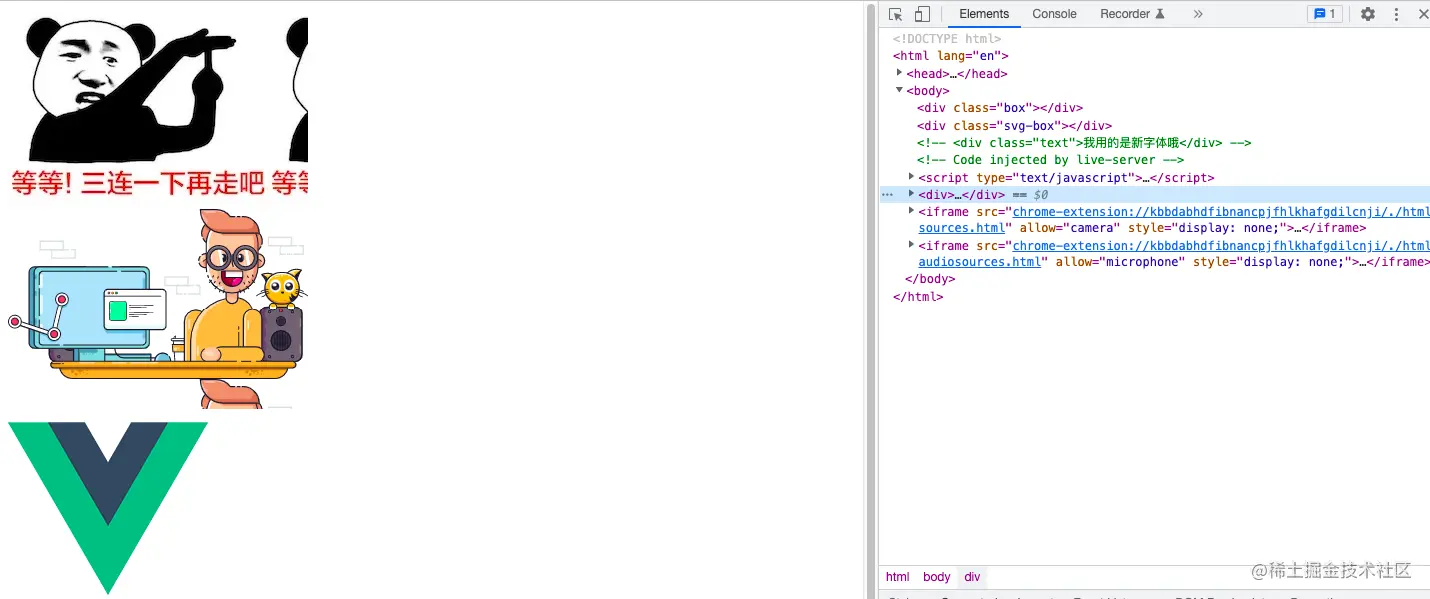Select the html lang="en" node
The image size is (1430, 599).
point(951,56)
